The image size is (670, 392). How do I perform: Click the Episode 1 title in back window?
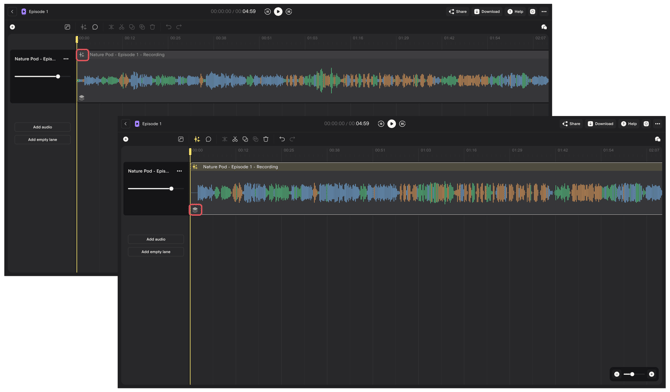point(38,12)
